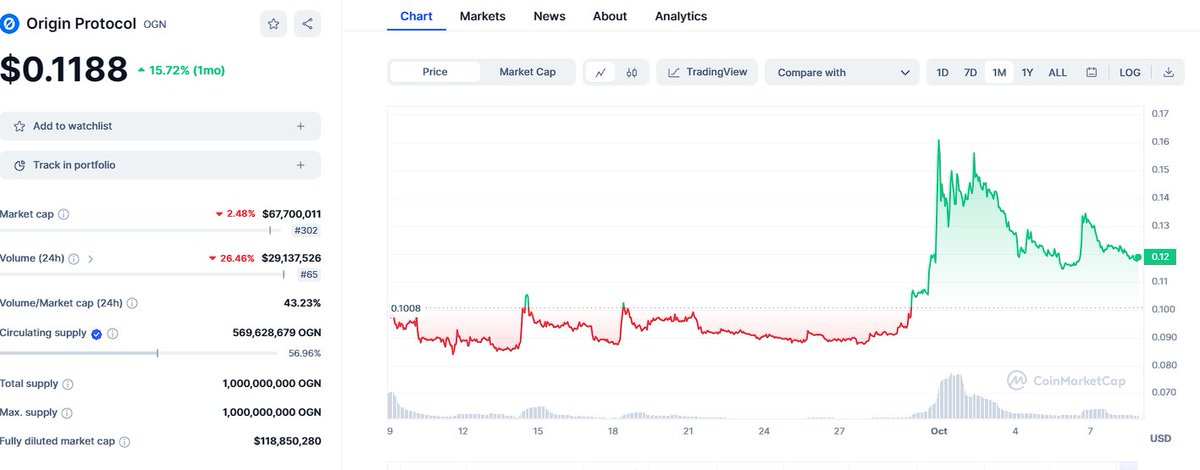Click Fully diluted market cap info icon

click(124, 441)
